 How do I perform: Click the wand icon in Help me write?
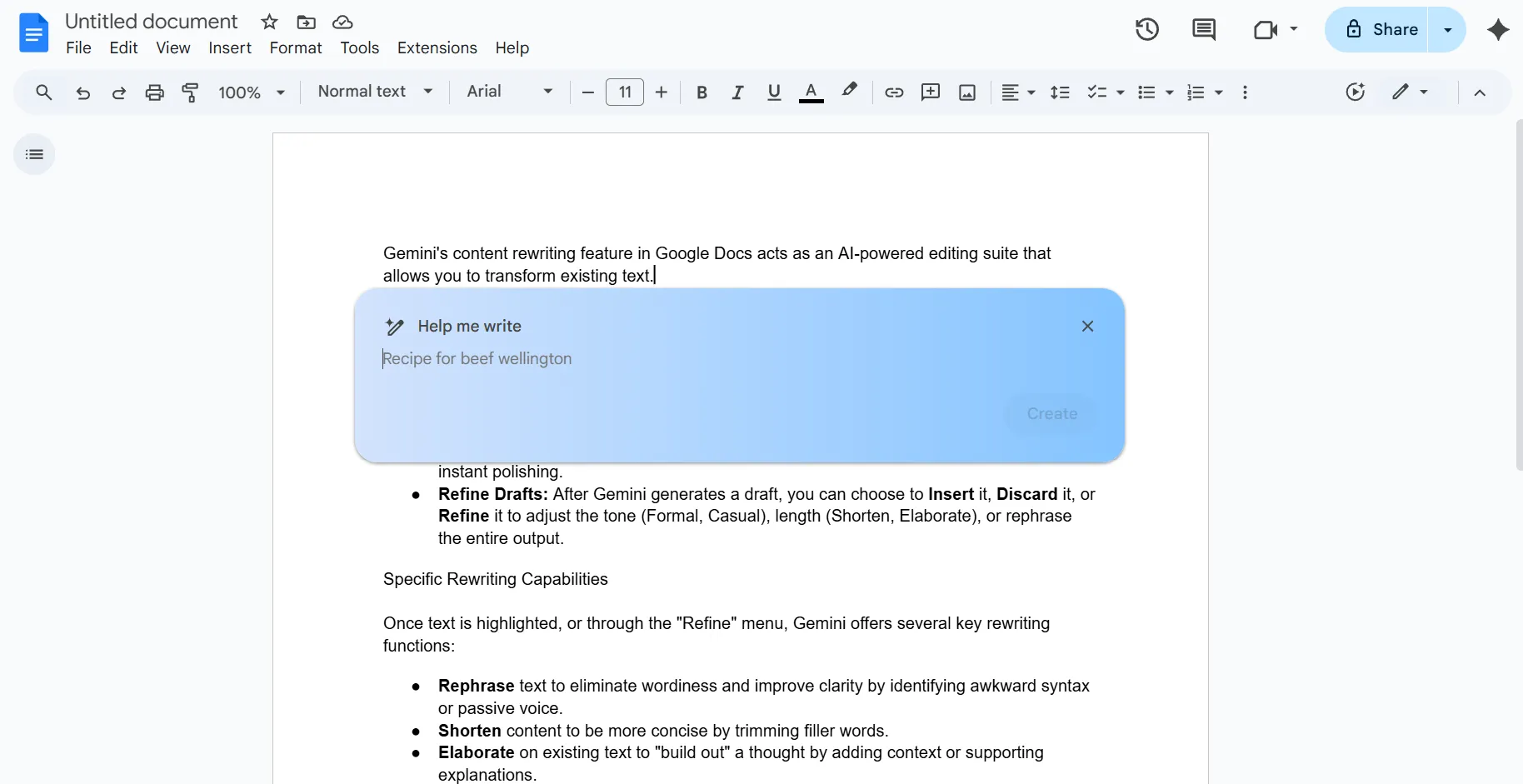(x=395, y=327)
